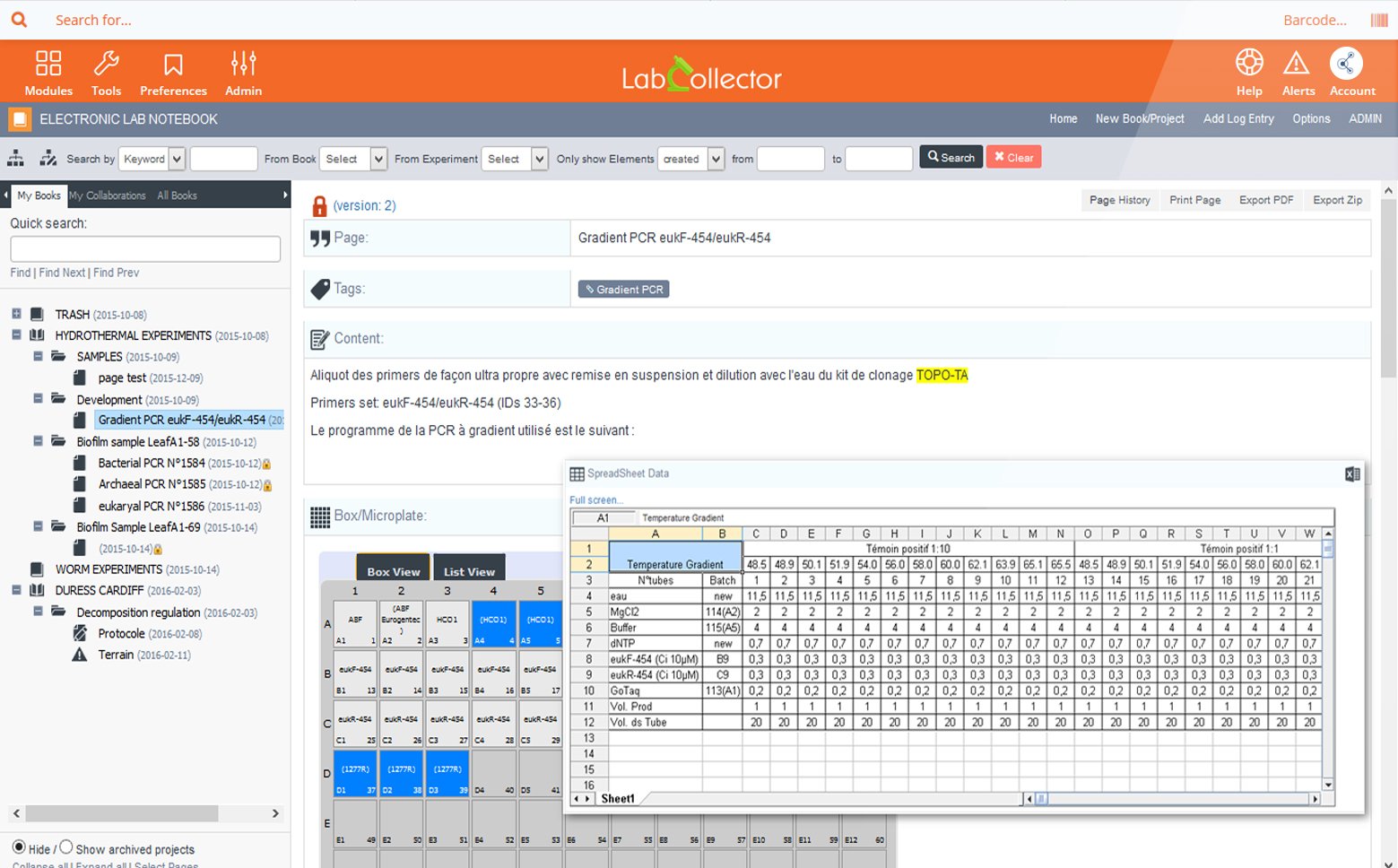Click the second hierarchy collapse icon
This screenshot has height=868, width=1398.
click(x=48, y=159)
